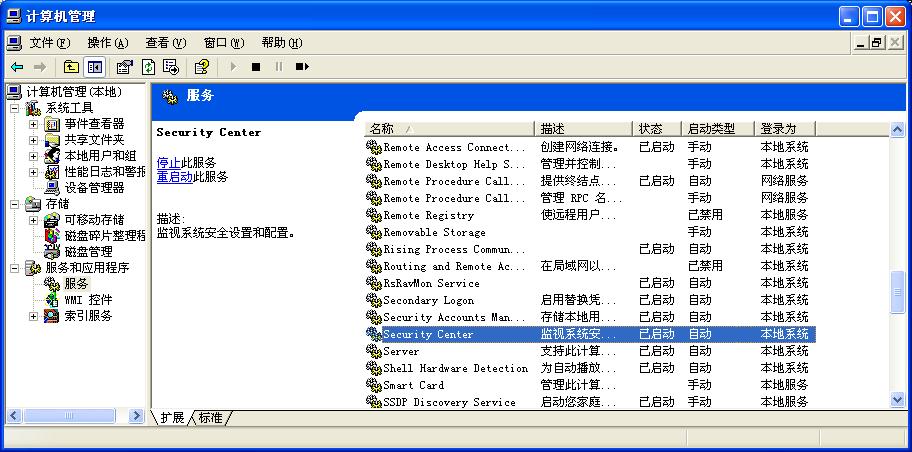Collapse the 服务和应用程序 node

pos(15,268)
